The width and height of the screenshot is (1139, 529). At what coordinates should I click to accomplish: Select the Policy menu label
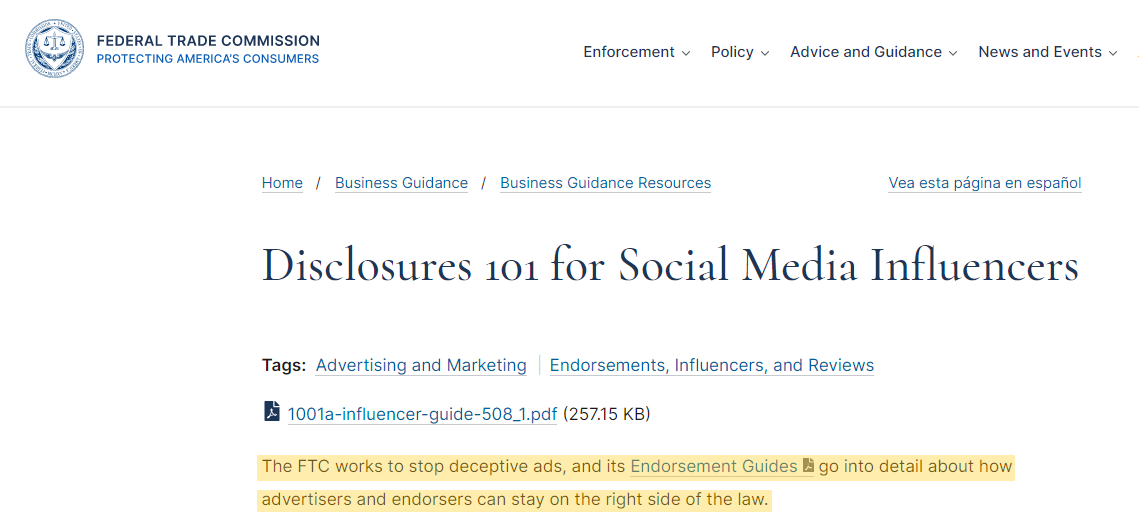pyautogui.click(x=732, y=52)
